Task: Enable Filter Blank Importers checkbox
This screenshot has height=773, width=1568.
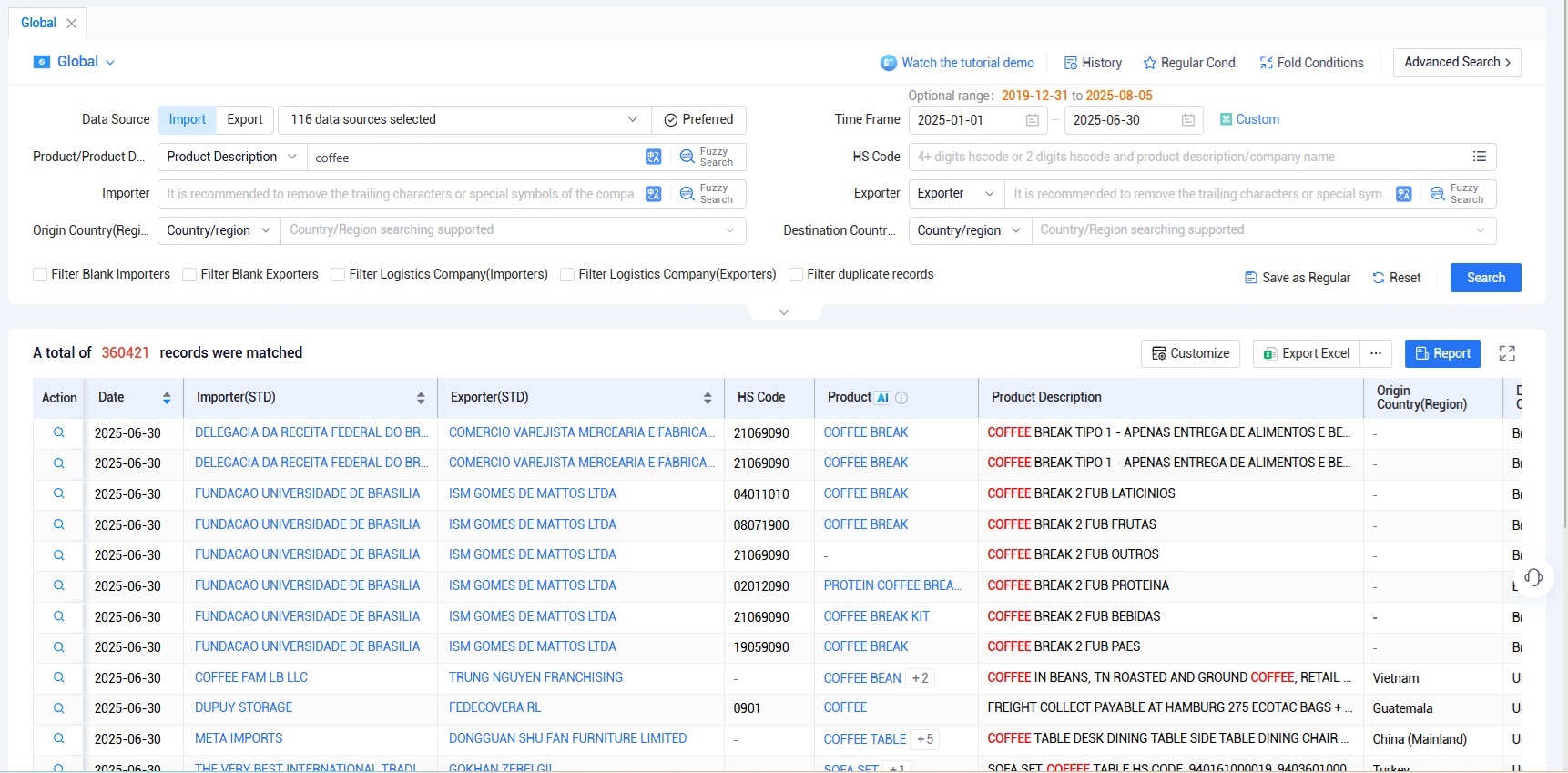Action: pyautogui.click(x=40, y=275)
